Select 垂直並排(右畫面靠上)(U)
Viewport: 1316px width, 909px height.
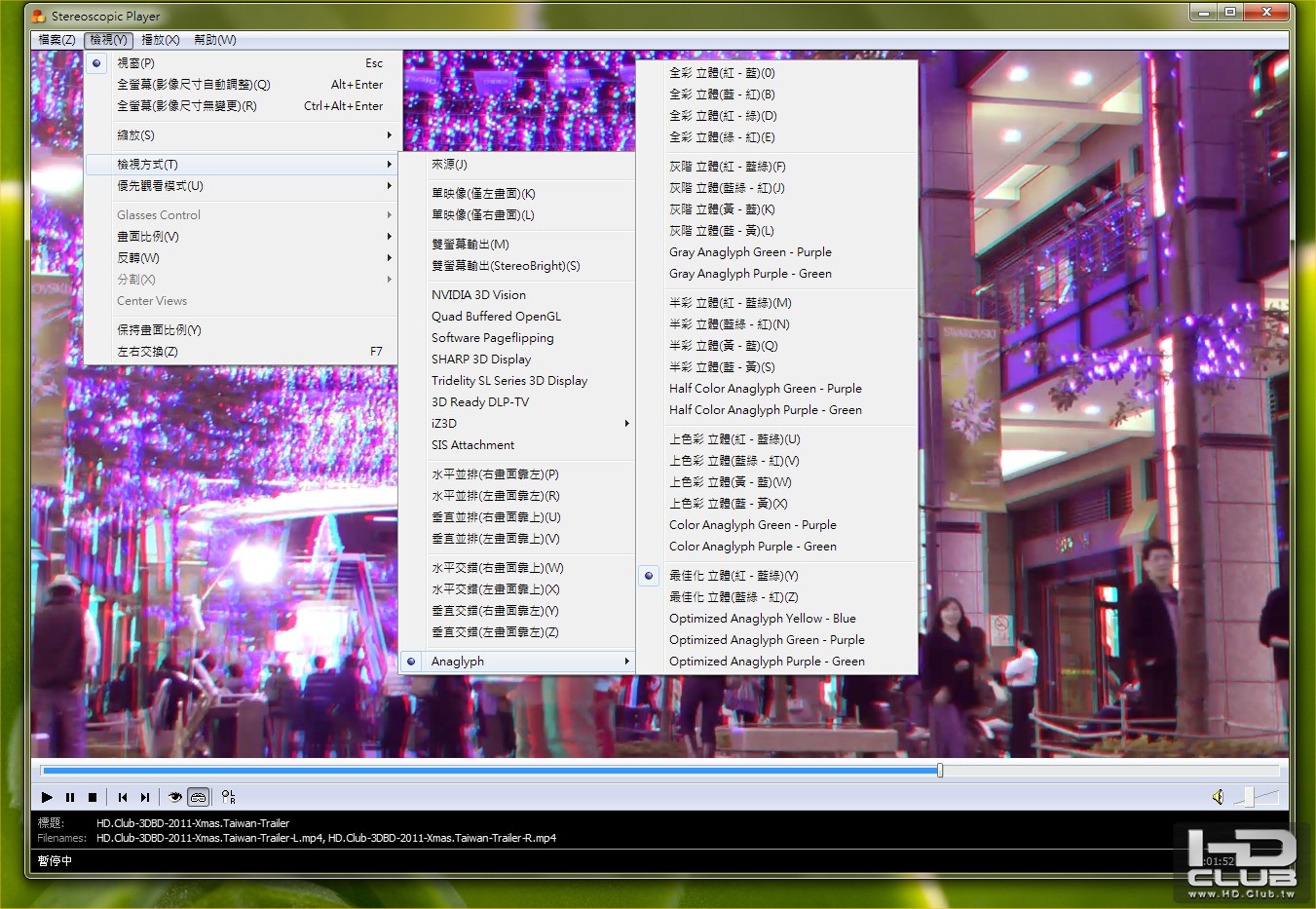pos(517,517)
